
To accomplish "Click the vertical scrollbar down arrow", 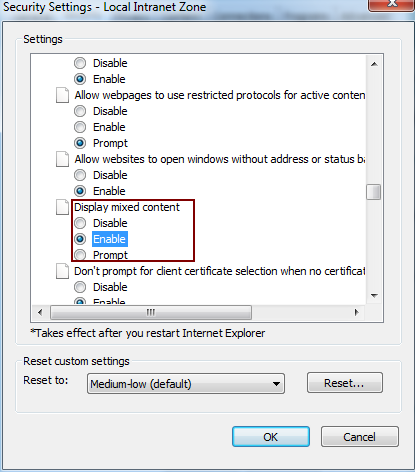I will tap(374, 296).
